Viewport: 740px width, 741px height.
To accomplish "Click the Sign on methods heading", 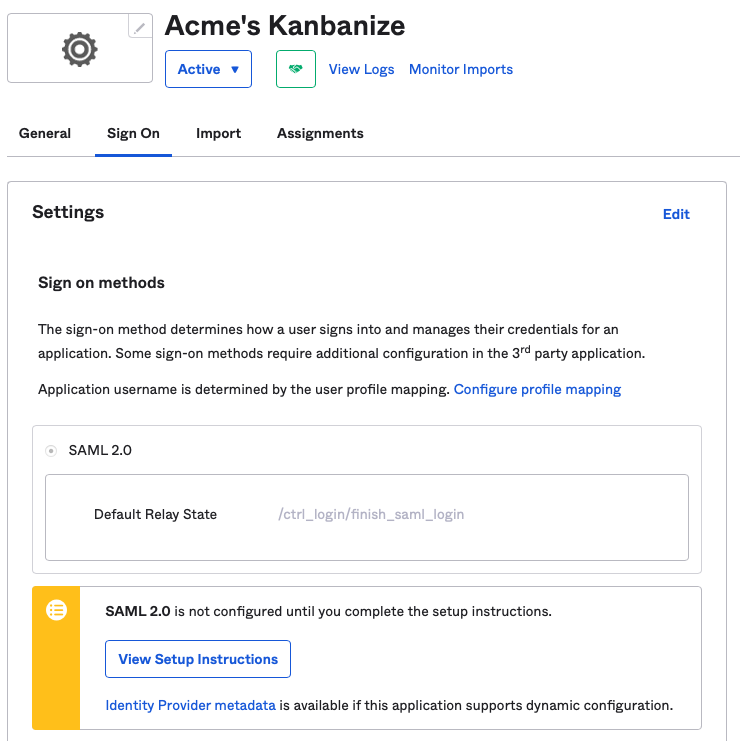I will pos(101,283).
